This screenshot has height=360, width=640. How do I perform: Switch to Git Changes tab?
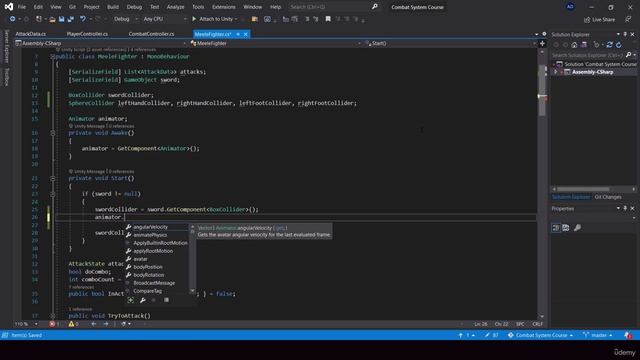[608, 197]
